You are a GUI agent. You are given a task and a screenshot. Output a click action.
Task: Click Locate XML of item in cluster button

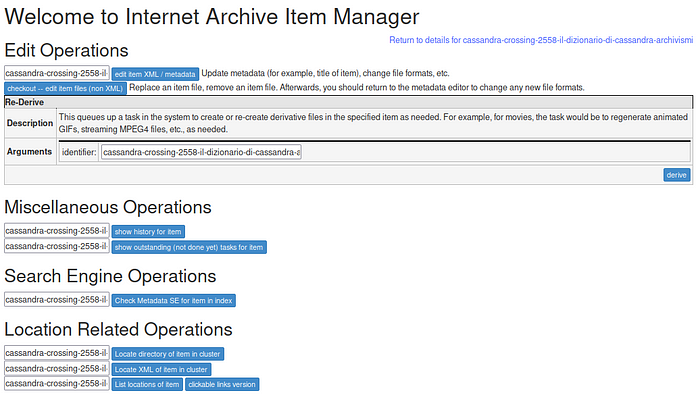click(x=161, y=370)
